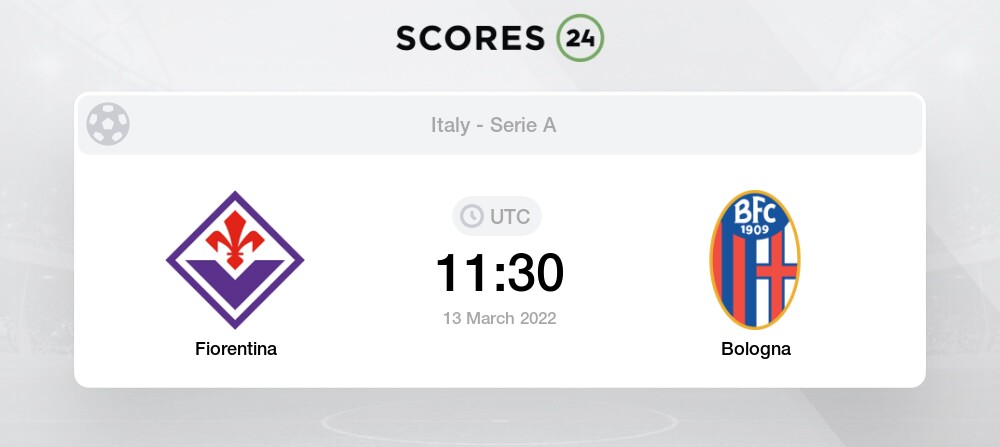Click the 11:30 kickoff time
This screenshot has height=447, width=1000.
(x=499, y=272)
